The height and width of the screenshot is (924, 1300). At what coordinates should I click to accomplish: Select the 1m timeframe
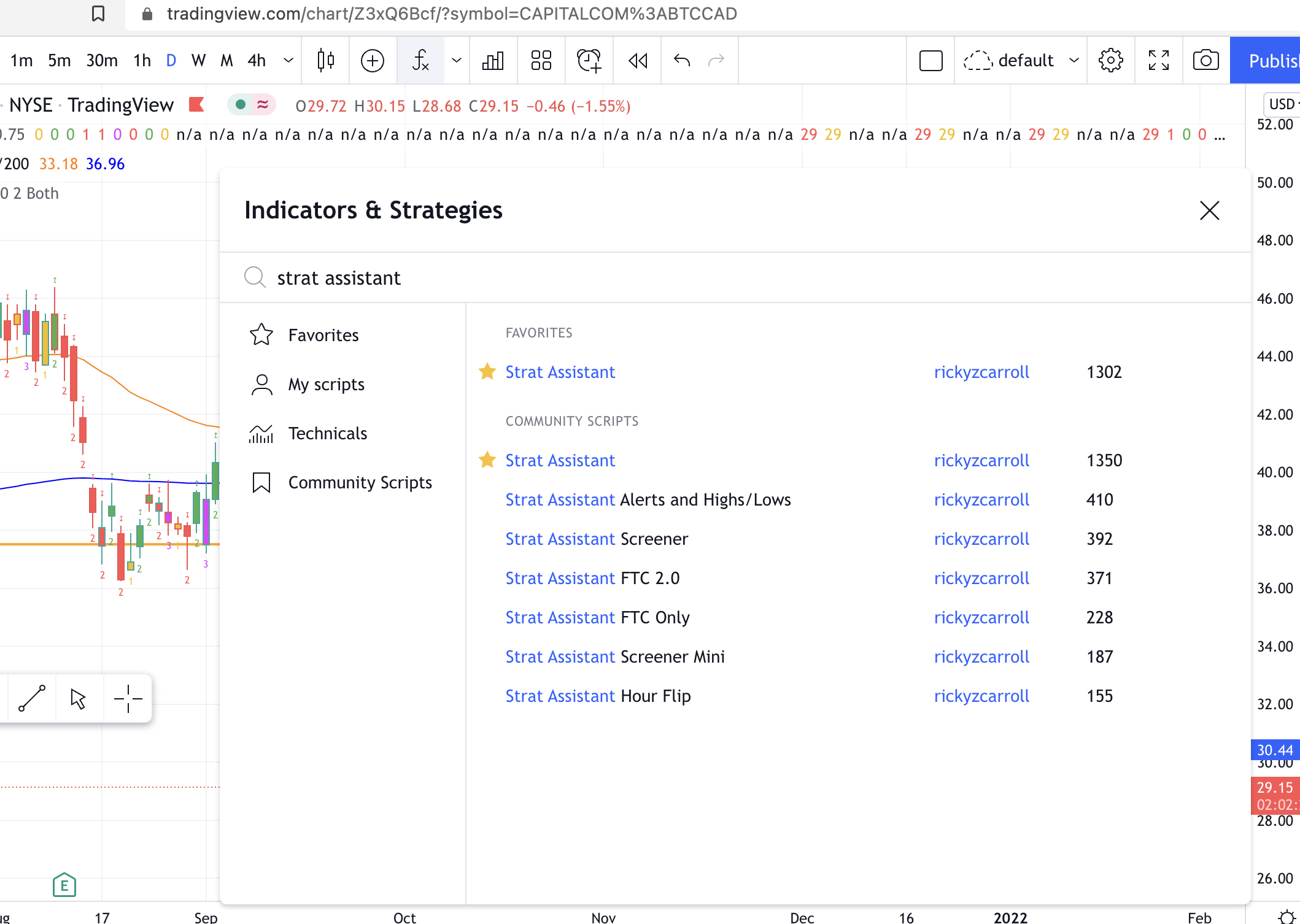pos(21,60)
